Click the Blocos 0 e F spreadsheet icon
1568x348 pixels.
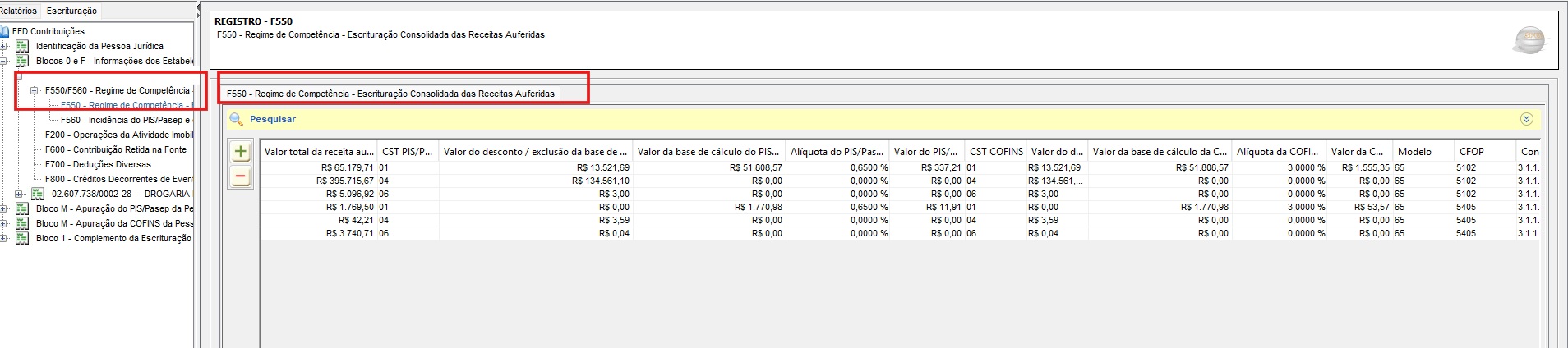[x=22, y=61]
